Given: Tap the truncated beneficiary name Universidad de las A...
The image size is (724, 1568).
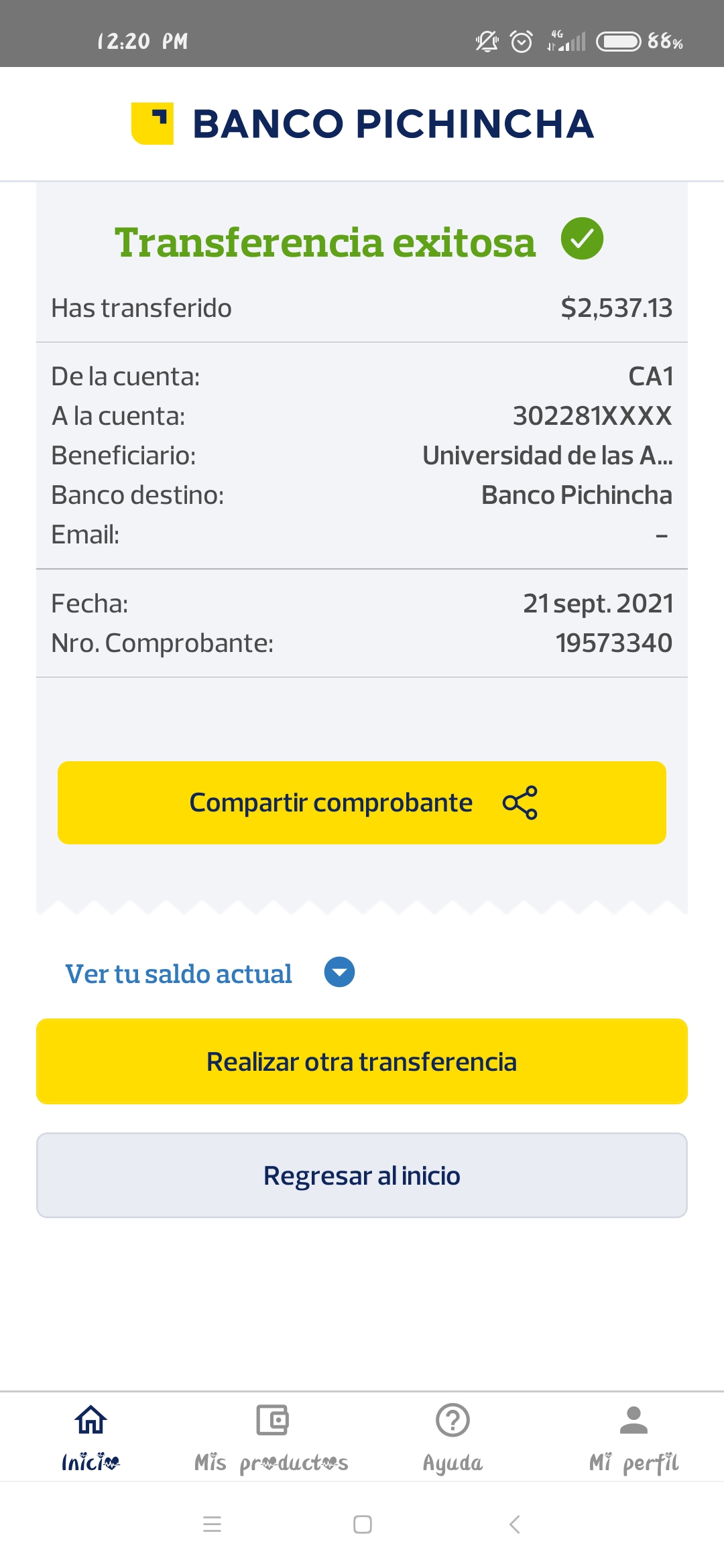Looking at the screenshot, I should point(547,456).
